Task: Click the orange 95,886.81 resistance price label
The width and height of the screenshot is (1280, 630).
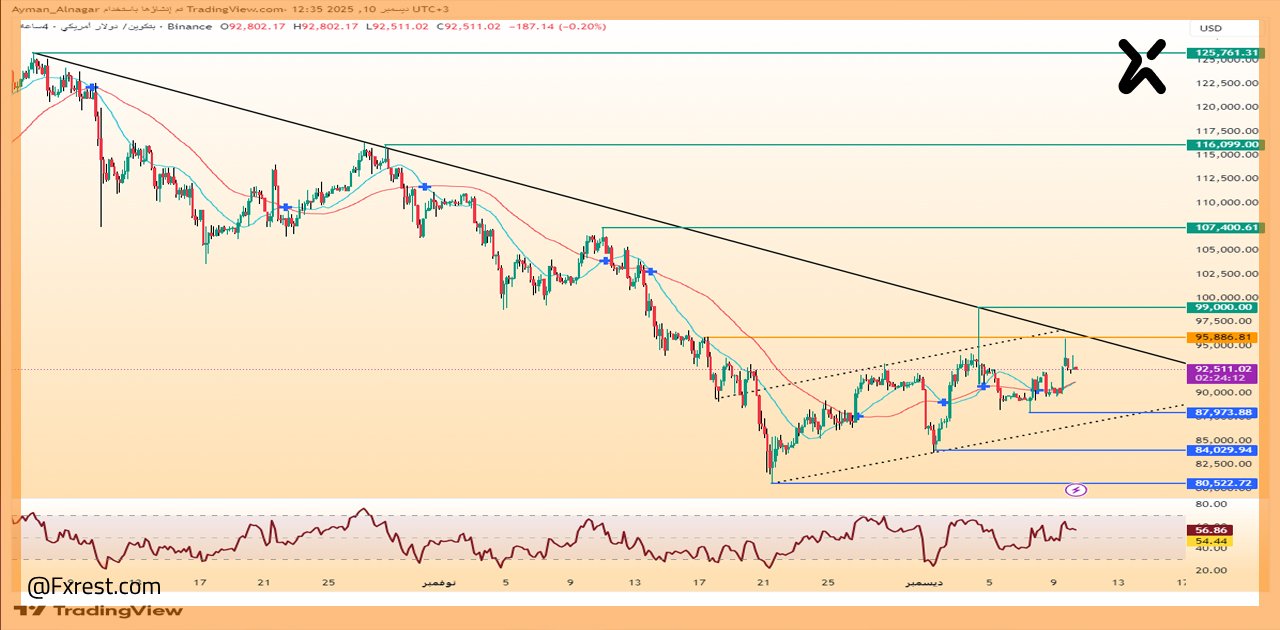Action: (x=1222, y=337)
